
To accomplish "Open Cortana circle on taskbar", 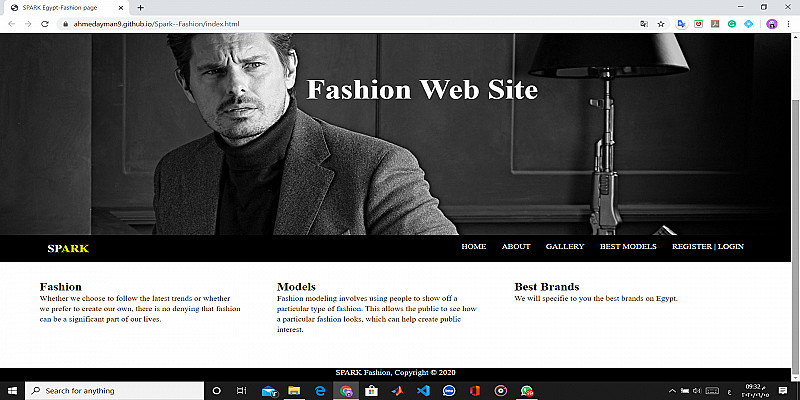I will (216, 391).
